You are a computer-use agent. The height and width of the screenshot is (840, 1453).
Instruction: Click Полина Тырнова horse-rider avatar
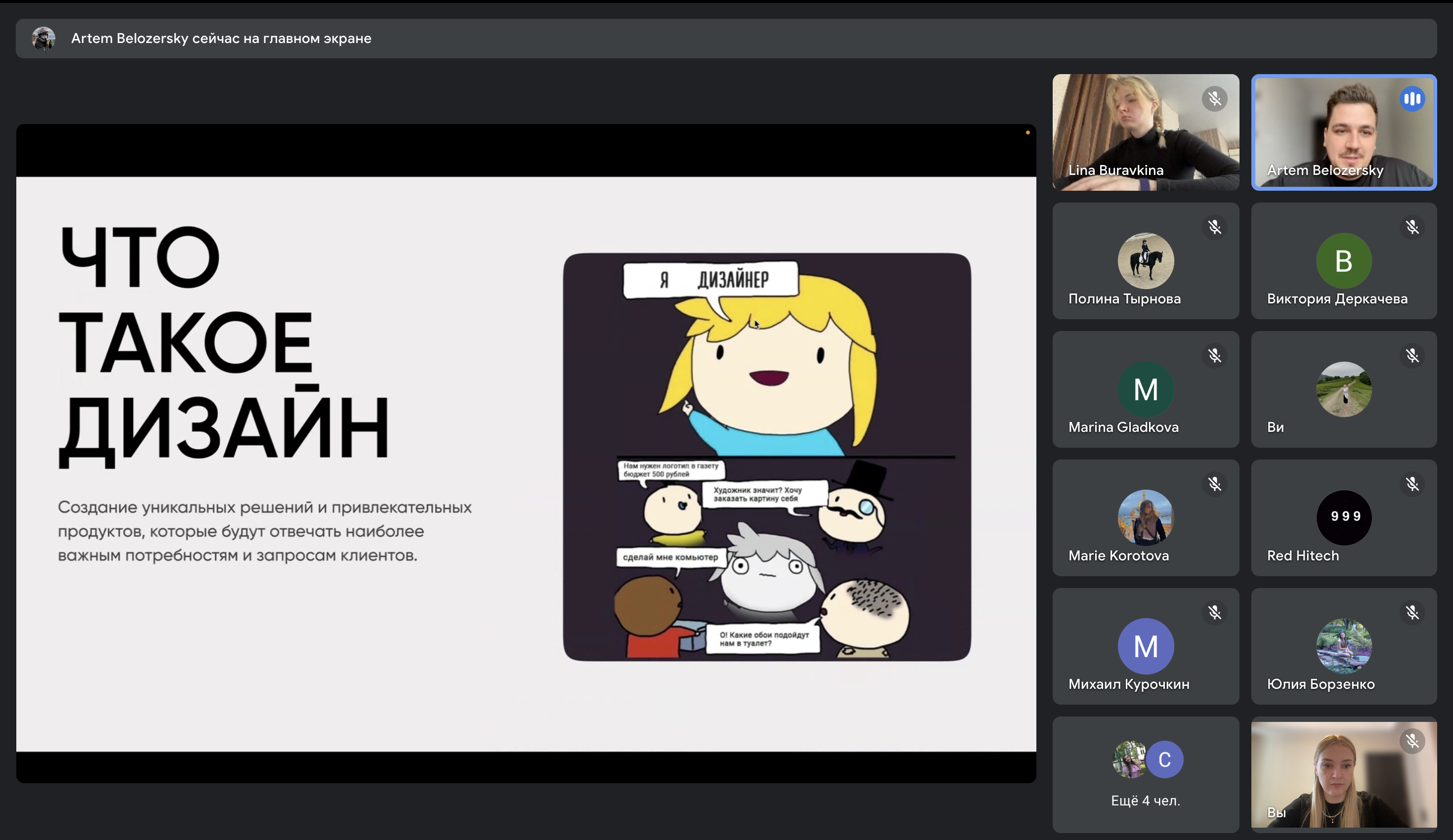point(1146,260)
